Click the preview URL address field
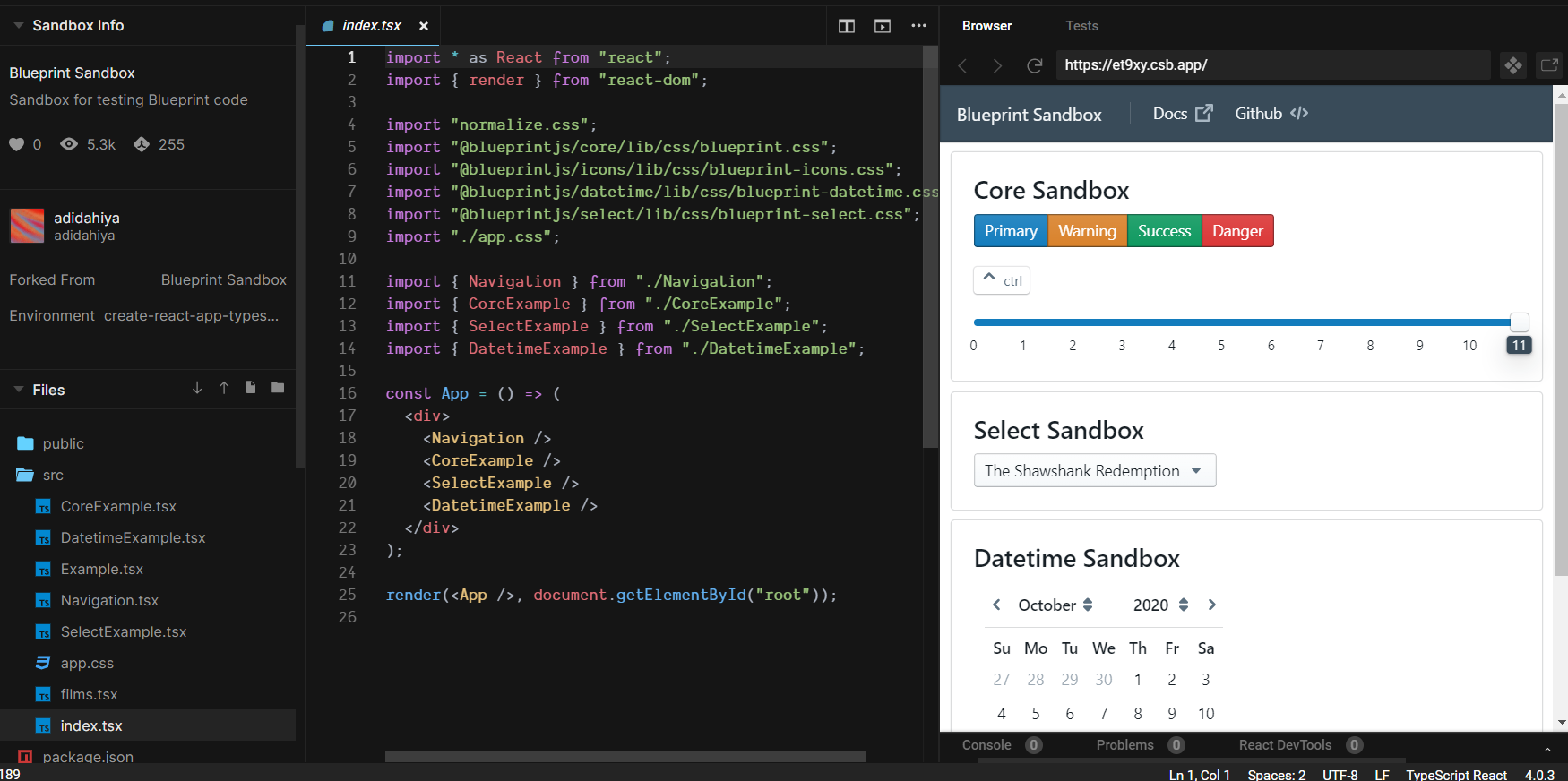This screenshot has width=1568, height=781. (x=1272, y=65)
